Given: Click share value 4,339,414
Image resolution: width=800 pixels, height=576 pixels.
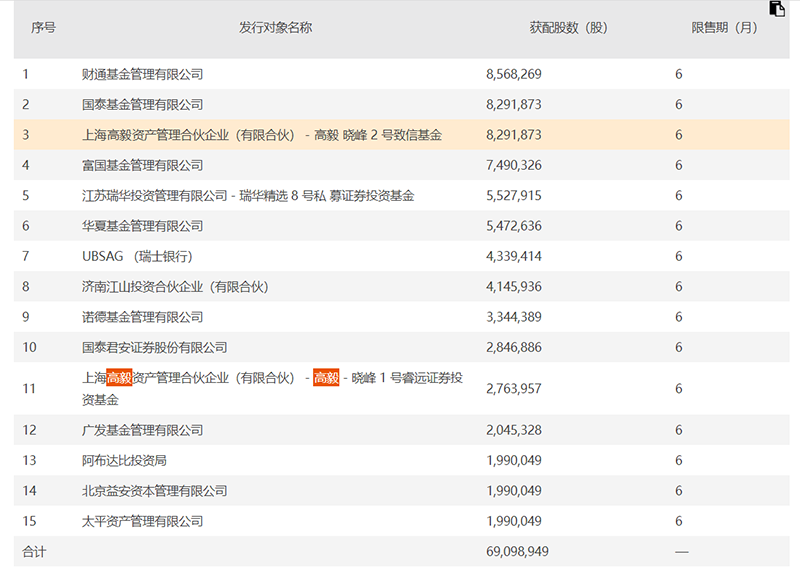Looking at the screenshot, I should [514, 256].
